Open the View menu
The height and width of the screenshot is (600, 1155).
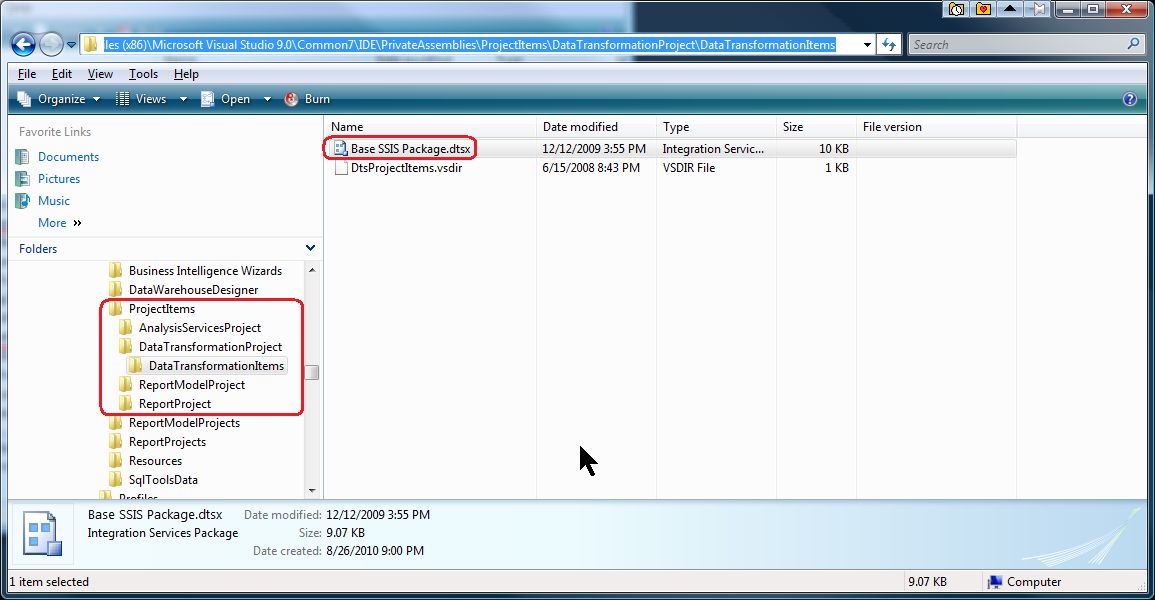coord(100,74)
